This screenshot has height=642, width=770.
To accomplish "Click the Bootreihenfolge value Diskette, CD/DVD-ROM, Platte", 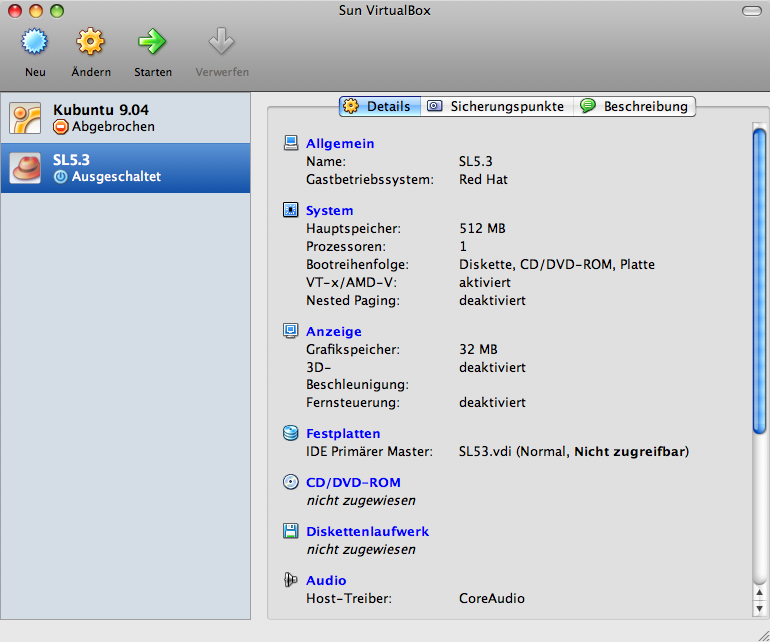I will click(x=557, y=264).
